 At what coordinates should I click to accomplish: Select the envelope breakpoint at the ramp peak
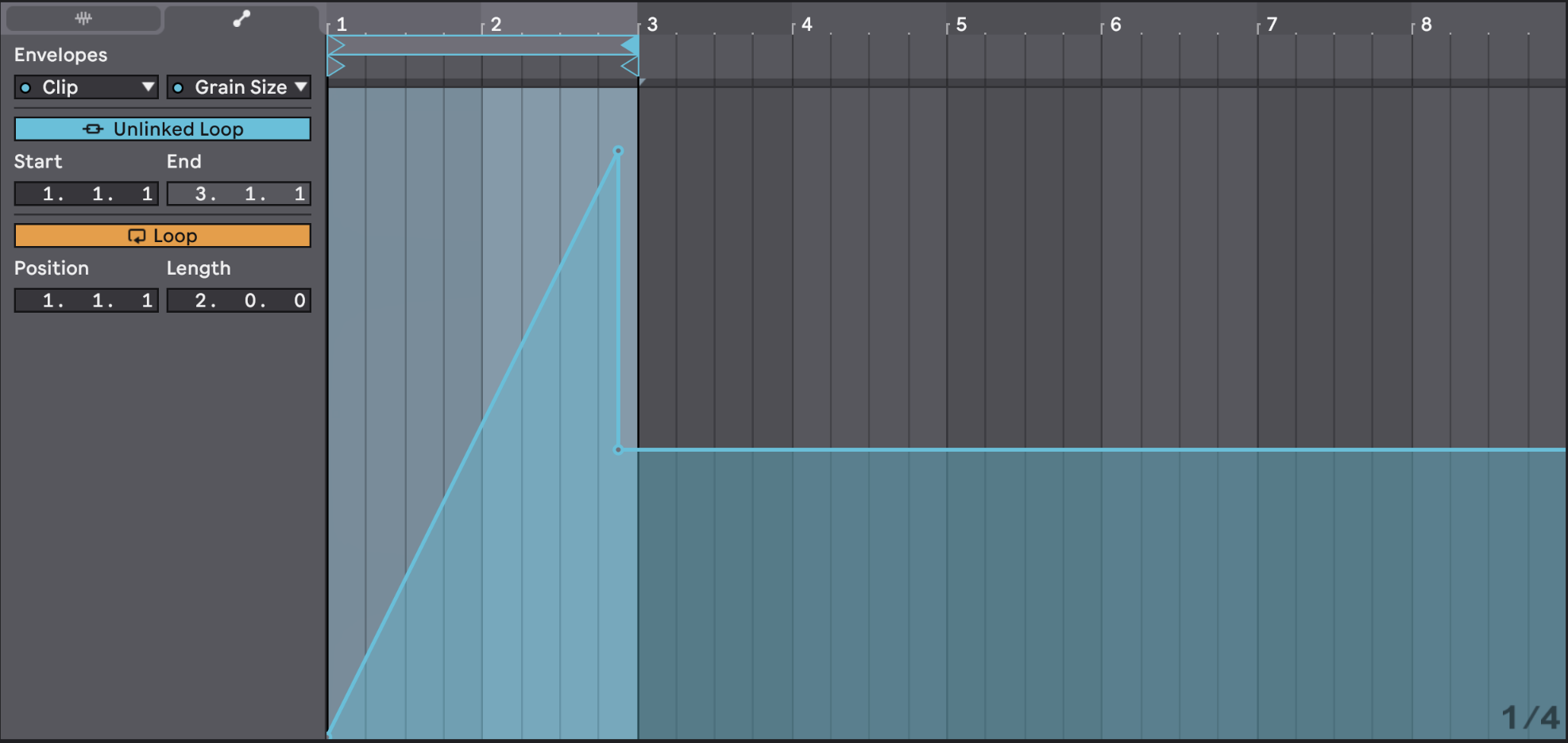click(618, 151)
